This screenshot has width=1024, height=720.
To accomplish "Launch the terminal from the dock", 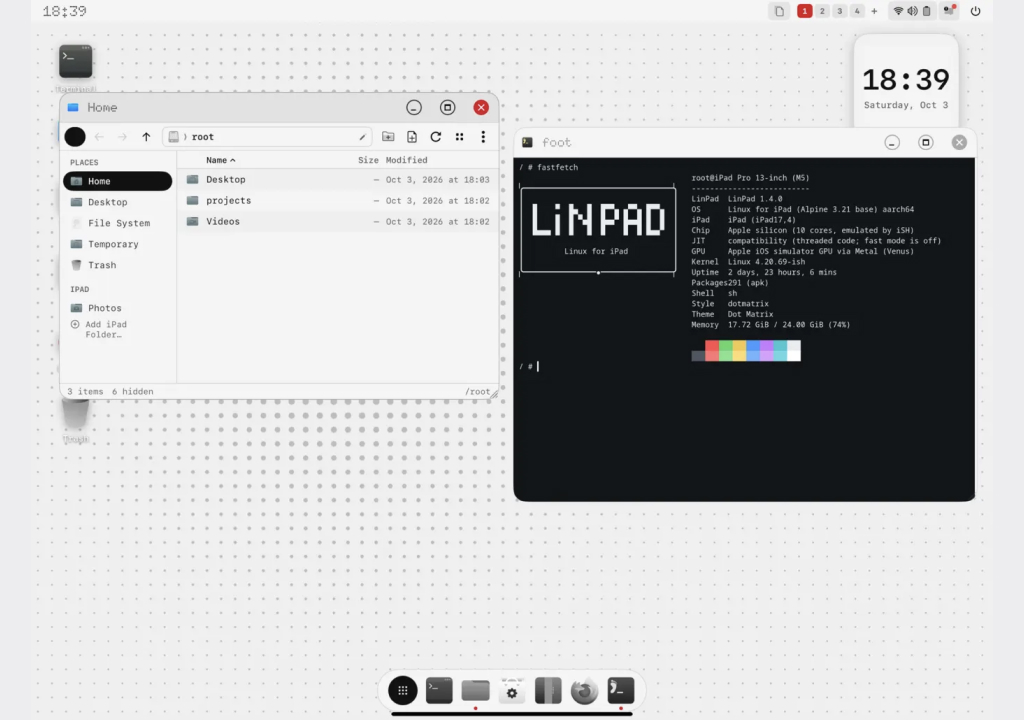I will tap(440, 691).
